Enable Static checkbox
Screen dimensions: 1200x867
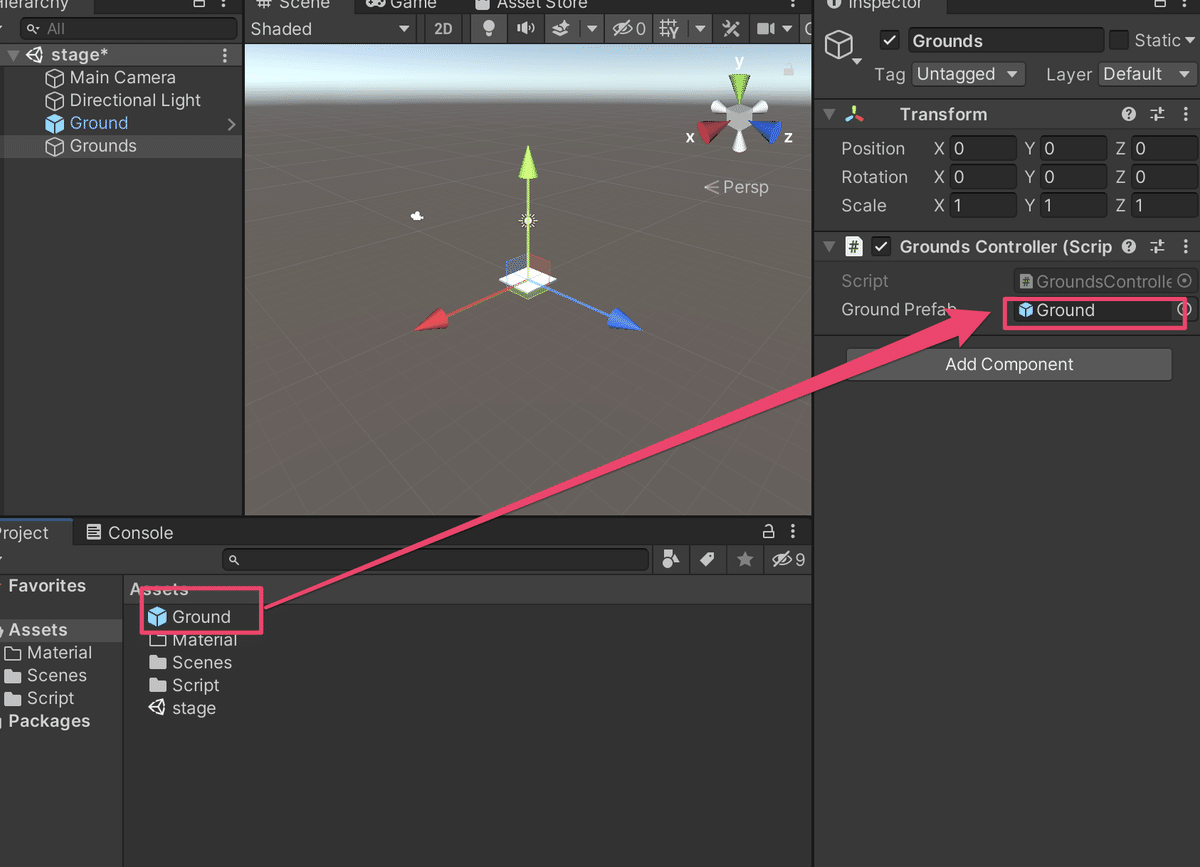point(1119,41)
